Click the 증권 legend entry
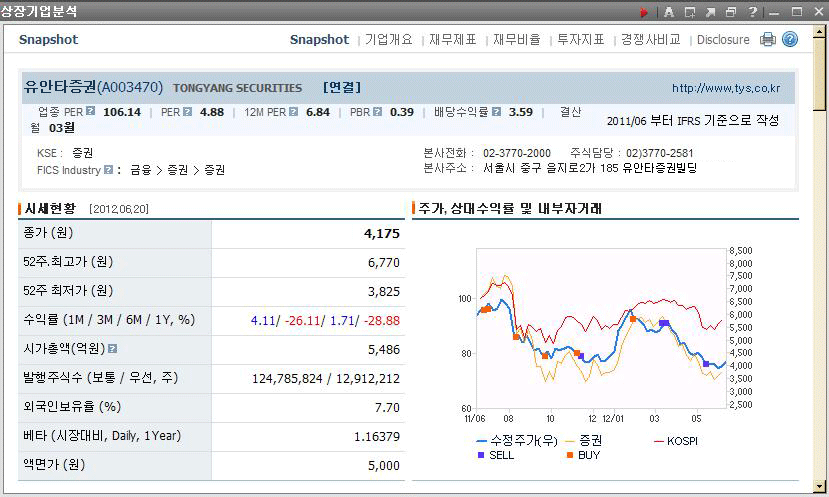Viewport: 829px width, 497px height. coord(584,440)
